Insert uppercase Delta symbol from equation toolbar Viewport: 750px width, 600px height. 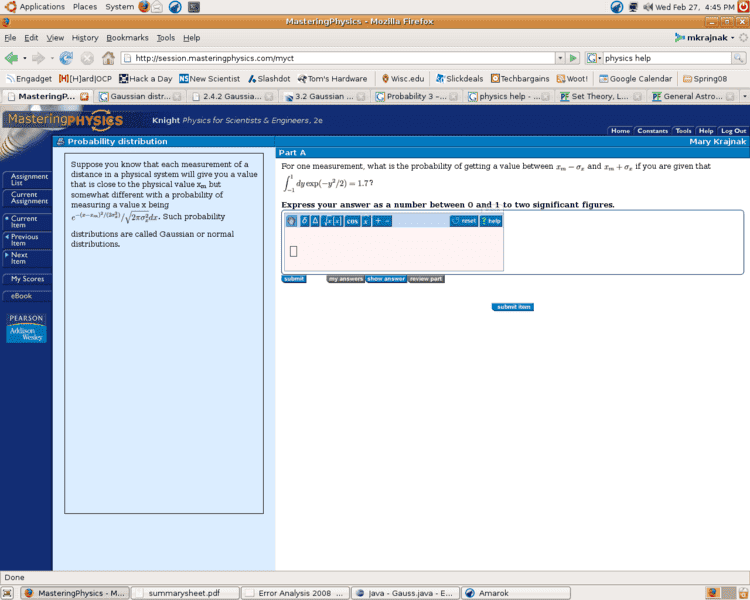[x=315, y=221]
